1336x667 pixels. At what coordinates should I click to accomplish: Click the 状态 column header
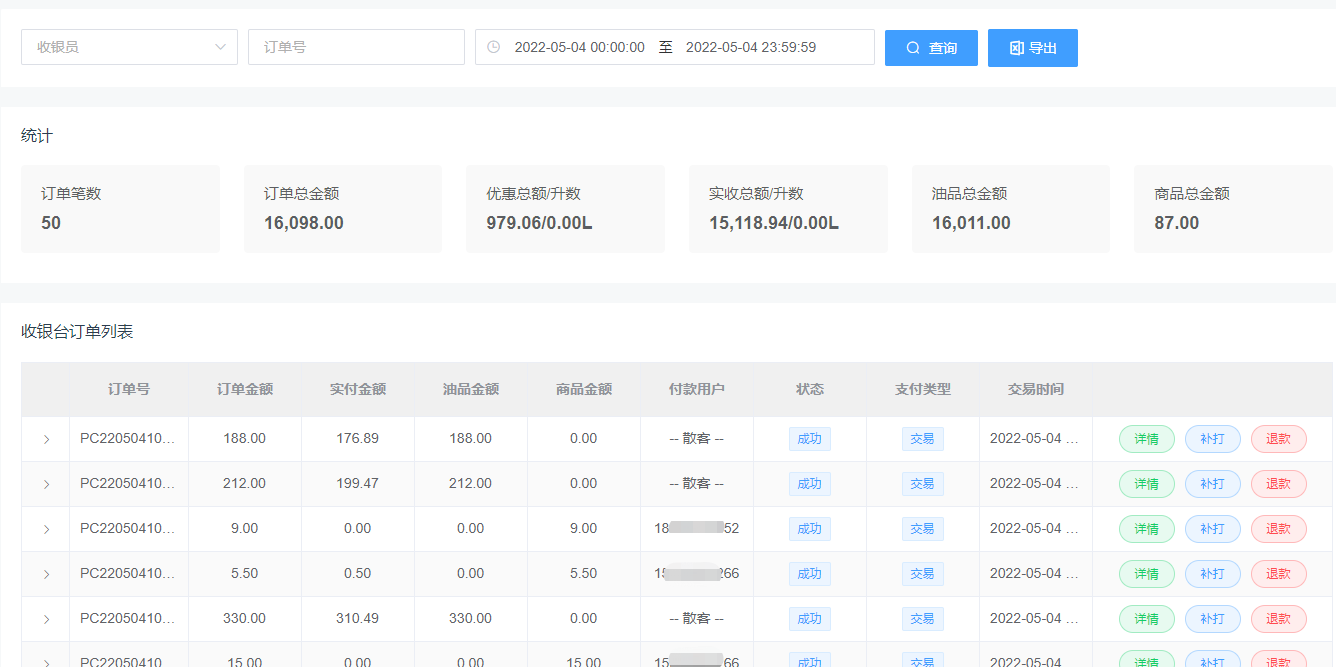click(810, 389)
